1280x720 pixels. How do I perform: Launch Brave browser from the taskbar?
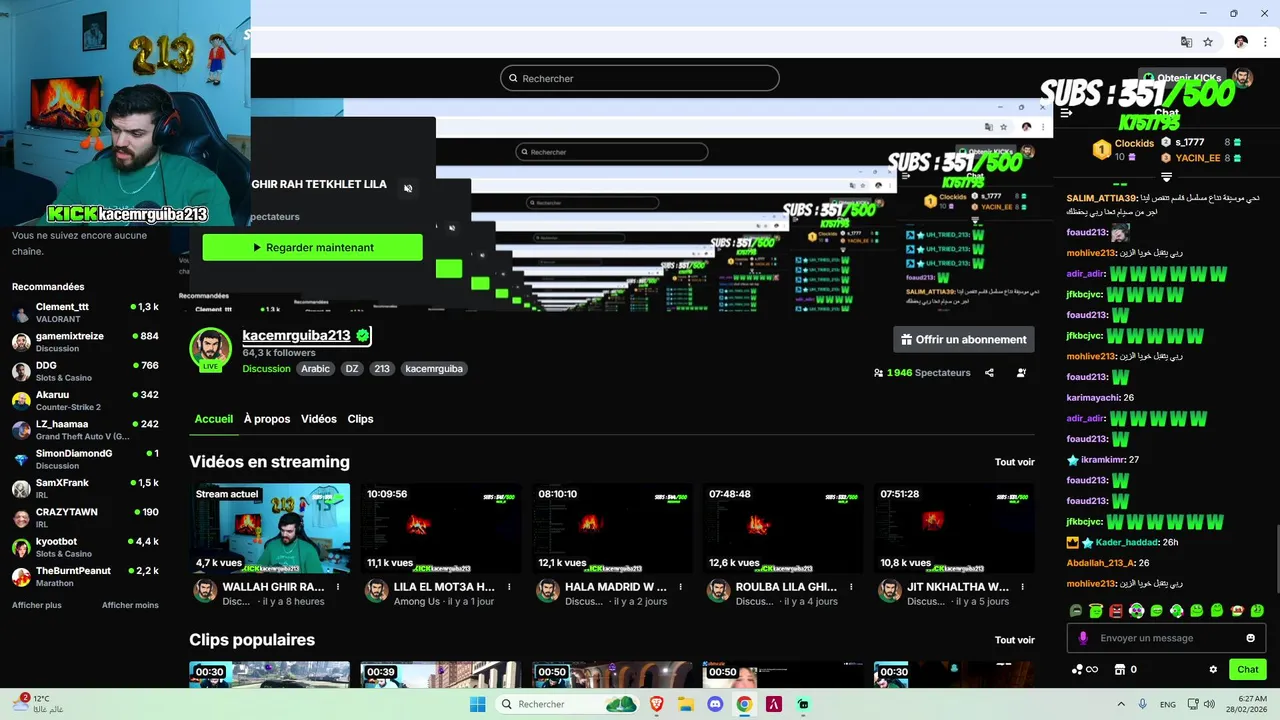point(657,704)
